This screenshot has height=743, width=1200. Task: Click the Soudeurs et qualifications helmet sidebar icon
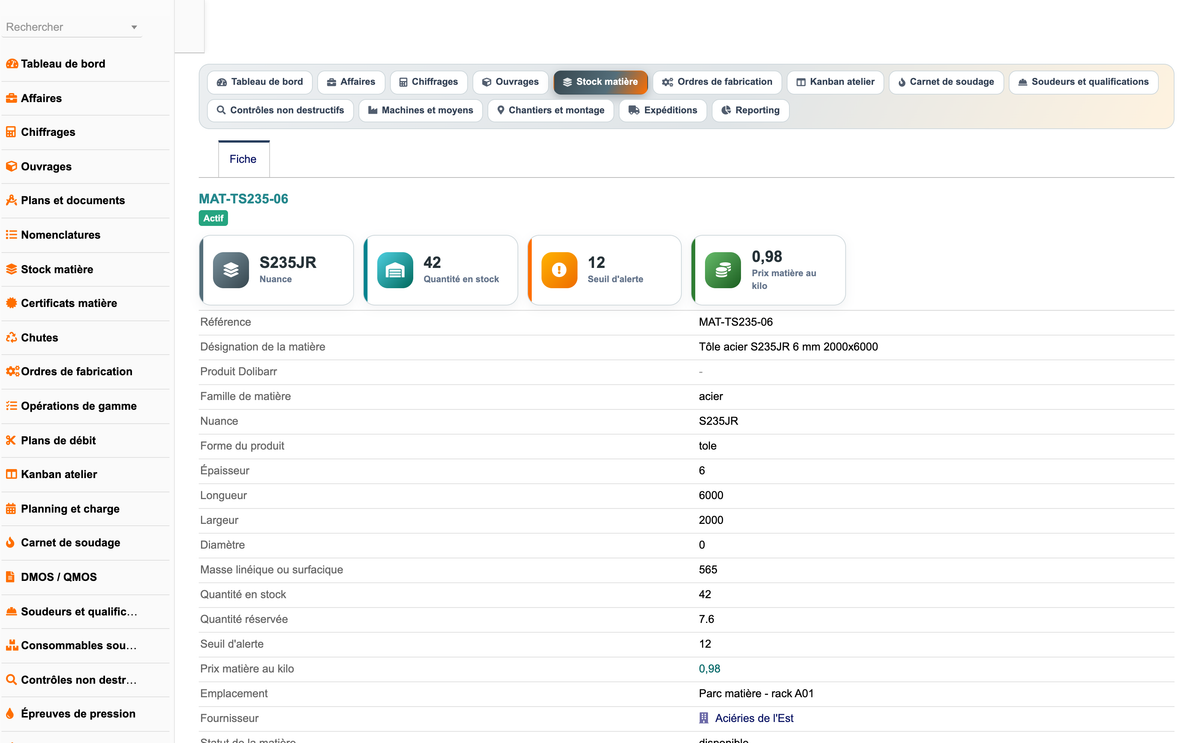click(12, 611)
